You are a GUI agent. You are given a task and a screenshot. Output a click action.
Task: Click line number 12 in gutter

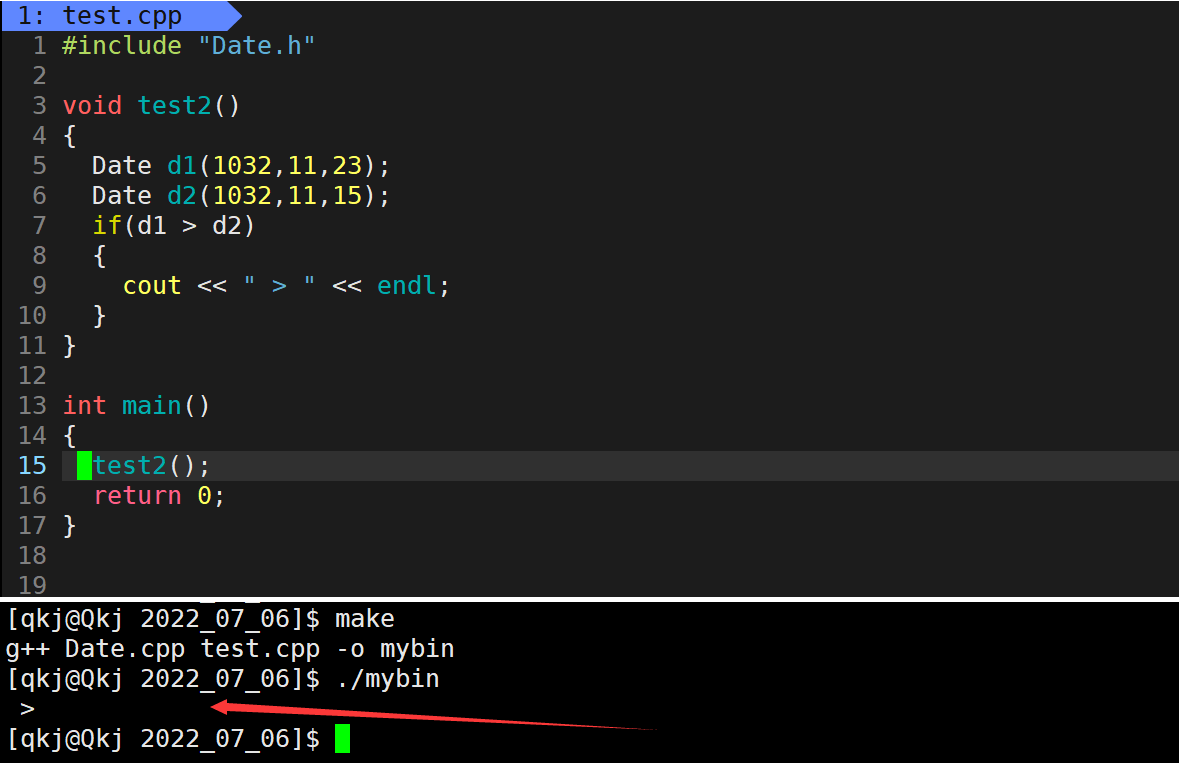click(x=32, y=375)
